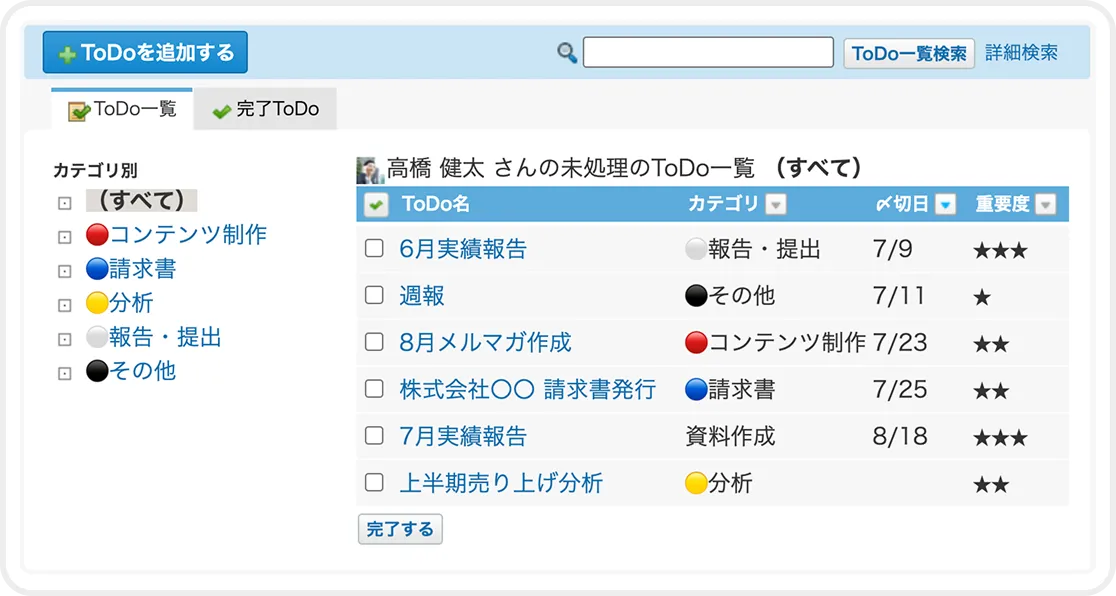The image size is (1116, 596).
Task: Click the magnifying glass search icon
Action: coord(567,53)
